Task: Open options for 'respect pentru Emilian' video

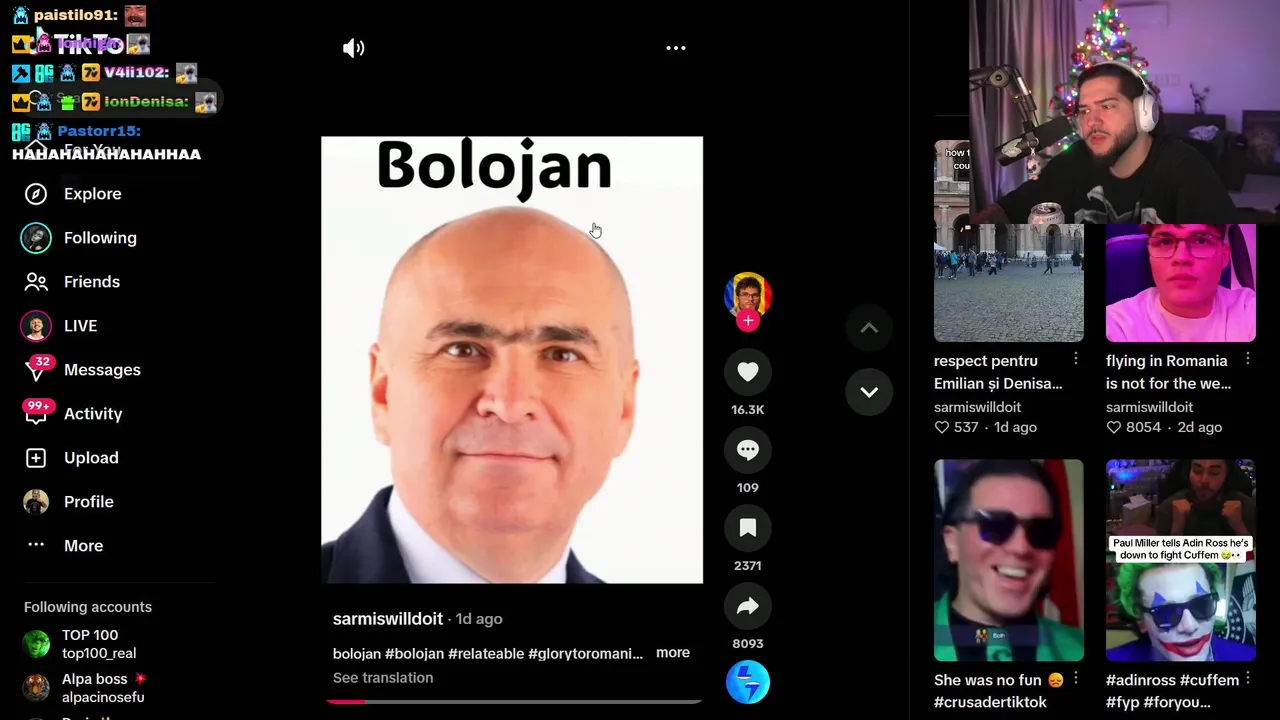Action: click(1076, 359)
